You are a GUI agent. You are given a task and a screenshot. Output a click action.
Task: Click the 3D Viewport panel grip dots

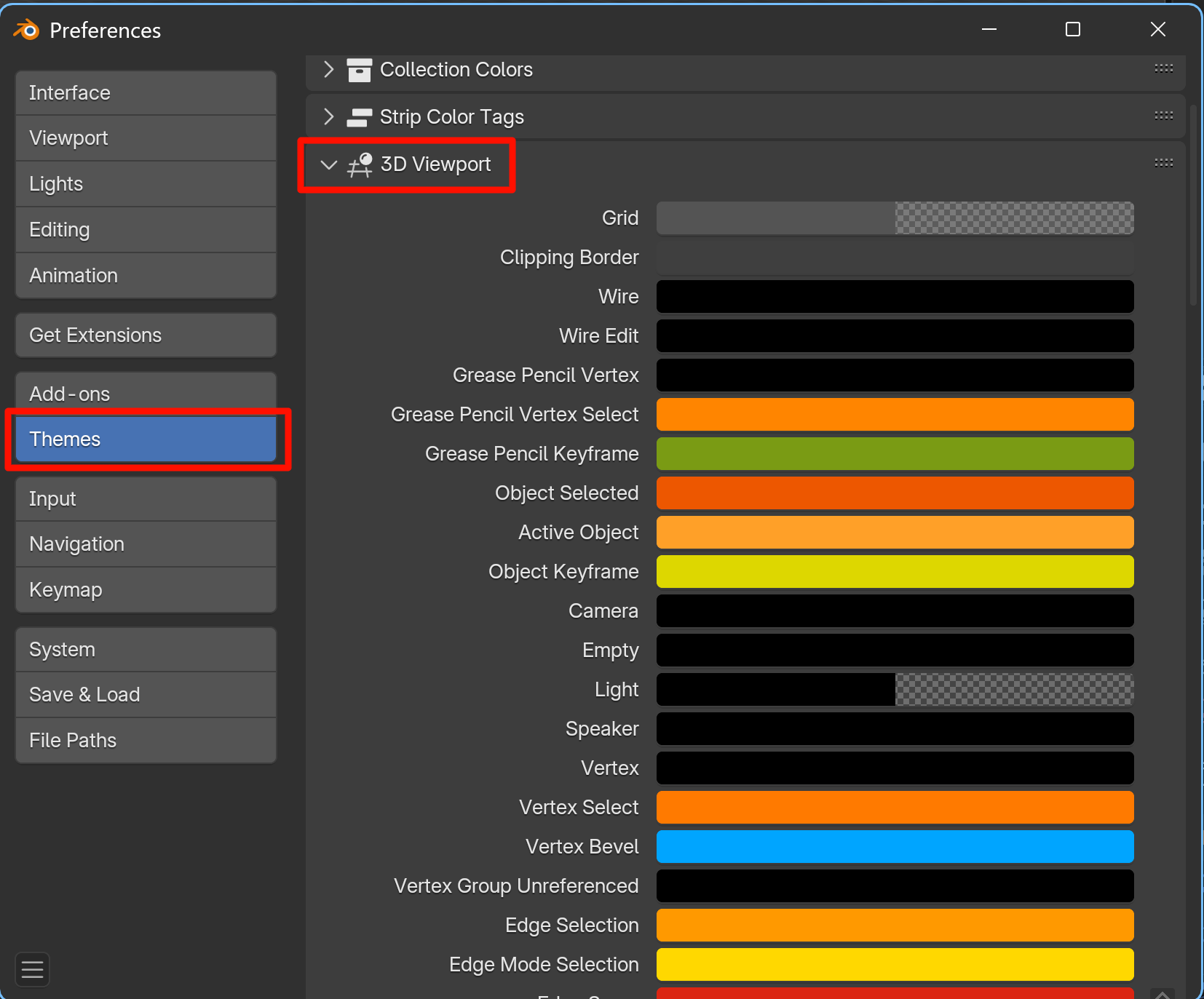click(1163, 163)
